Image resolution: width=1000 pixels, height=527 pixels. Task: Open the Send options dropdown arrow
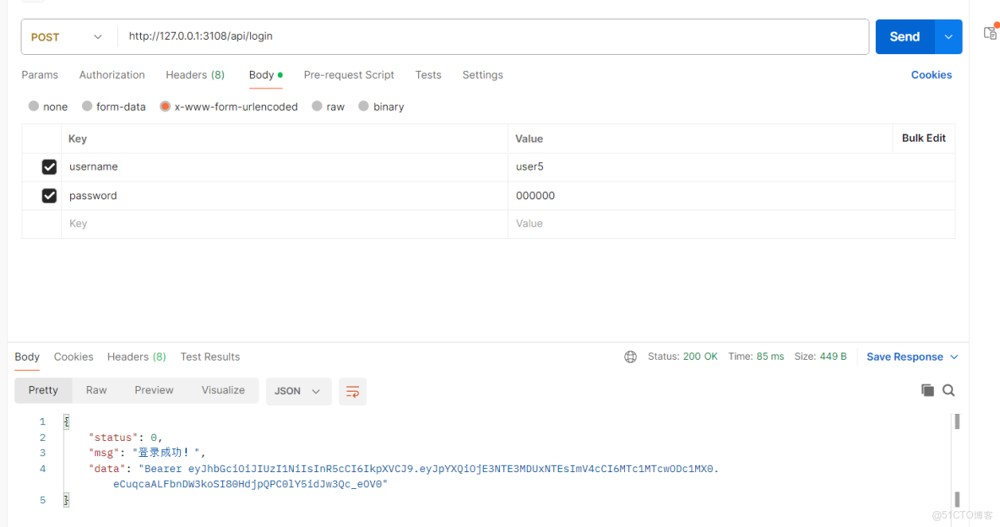pos(948,37)
